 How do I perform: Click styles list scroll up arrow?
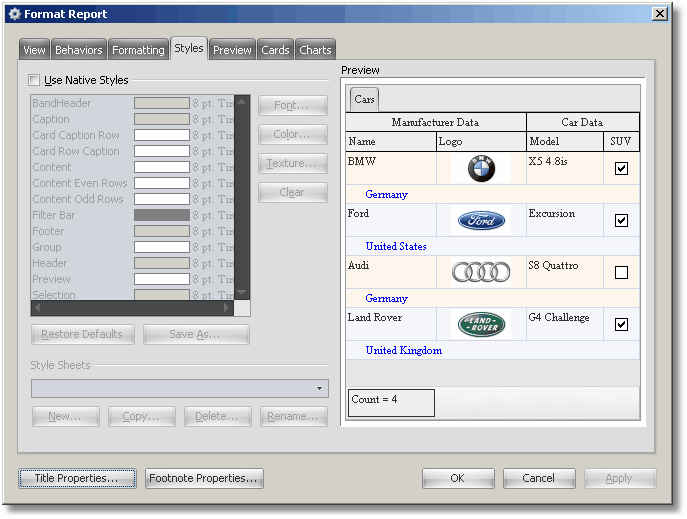(x=242, y=102)
